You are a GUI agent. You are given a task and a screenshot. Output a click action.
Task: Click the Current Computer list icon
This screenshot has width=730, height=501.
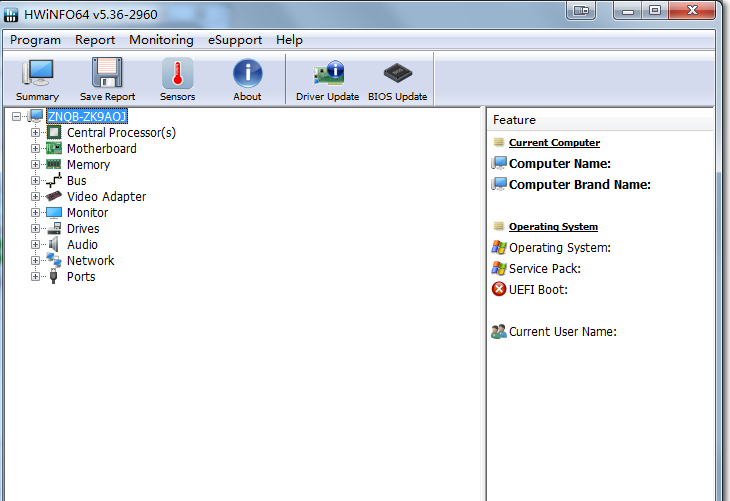coord(499,142)
